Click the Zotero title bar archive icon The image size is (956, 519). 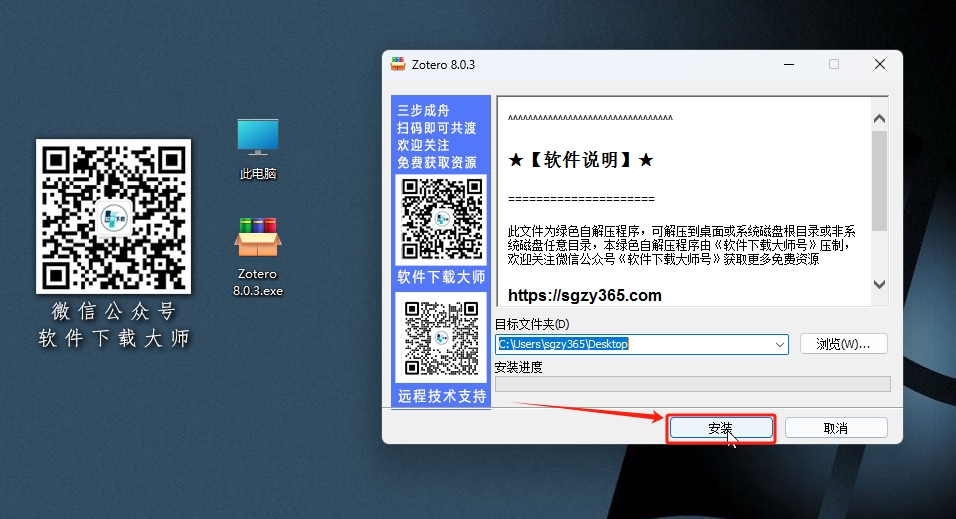pos(398,64)
